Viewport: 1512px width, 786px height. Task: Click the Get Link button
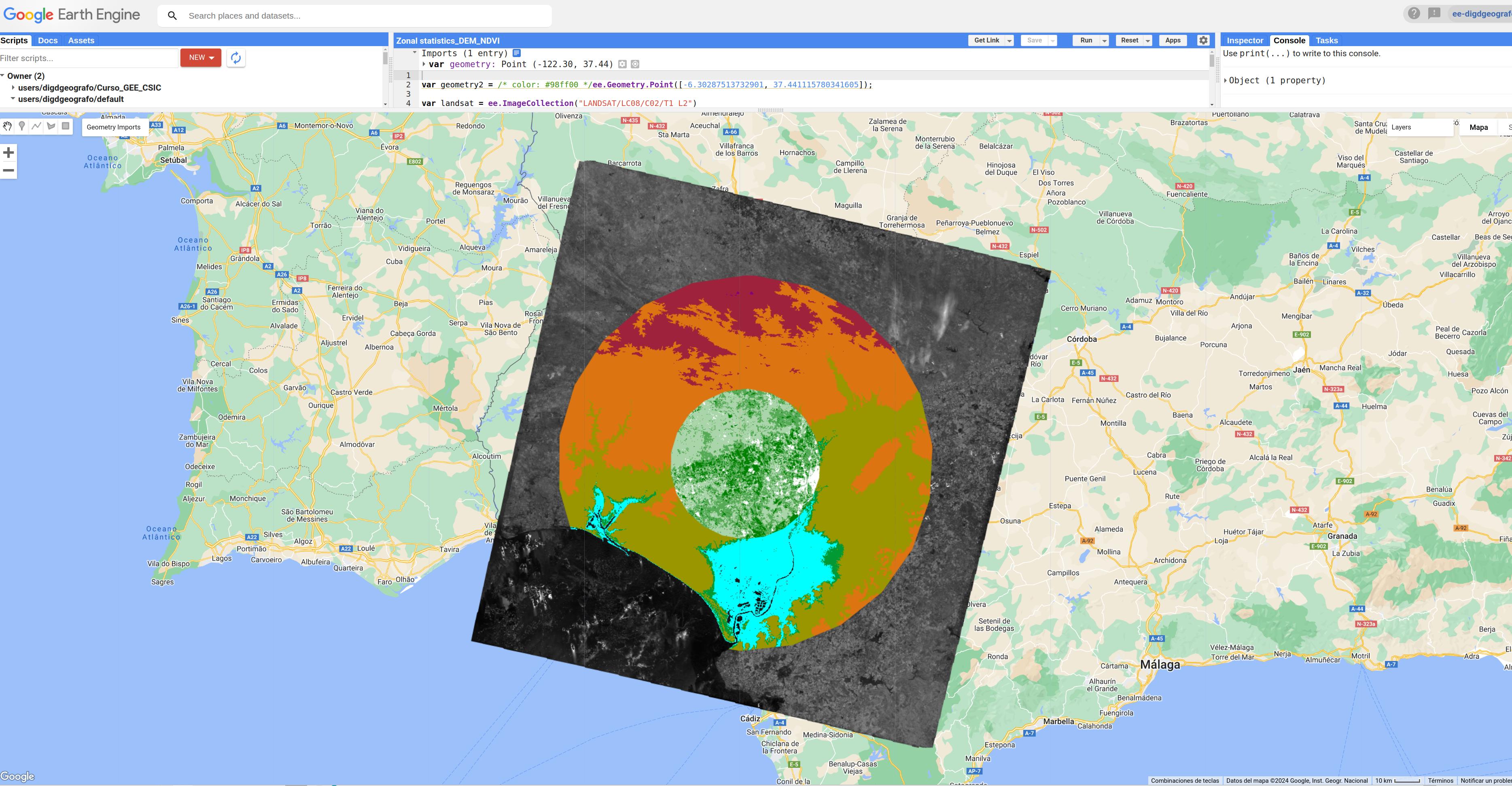point(986,40)
